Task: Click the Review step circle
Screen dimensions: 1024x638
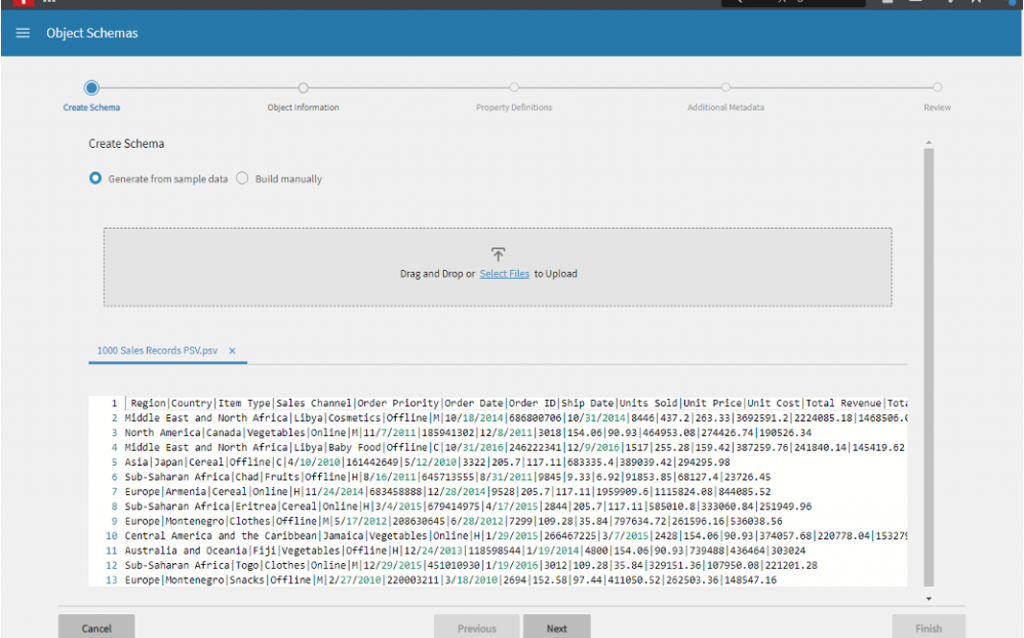Action: [937, 88]
